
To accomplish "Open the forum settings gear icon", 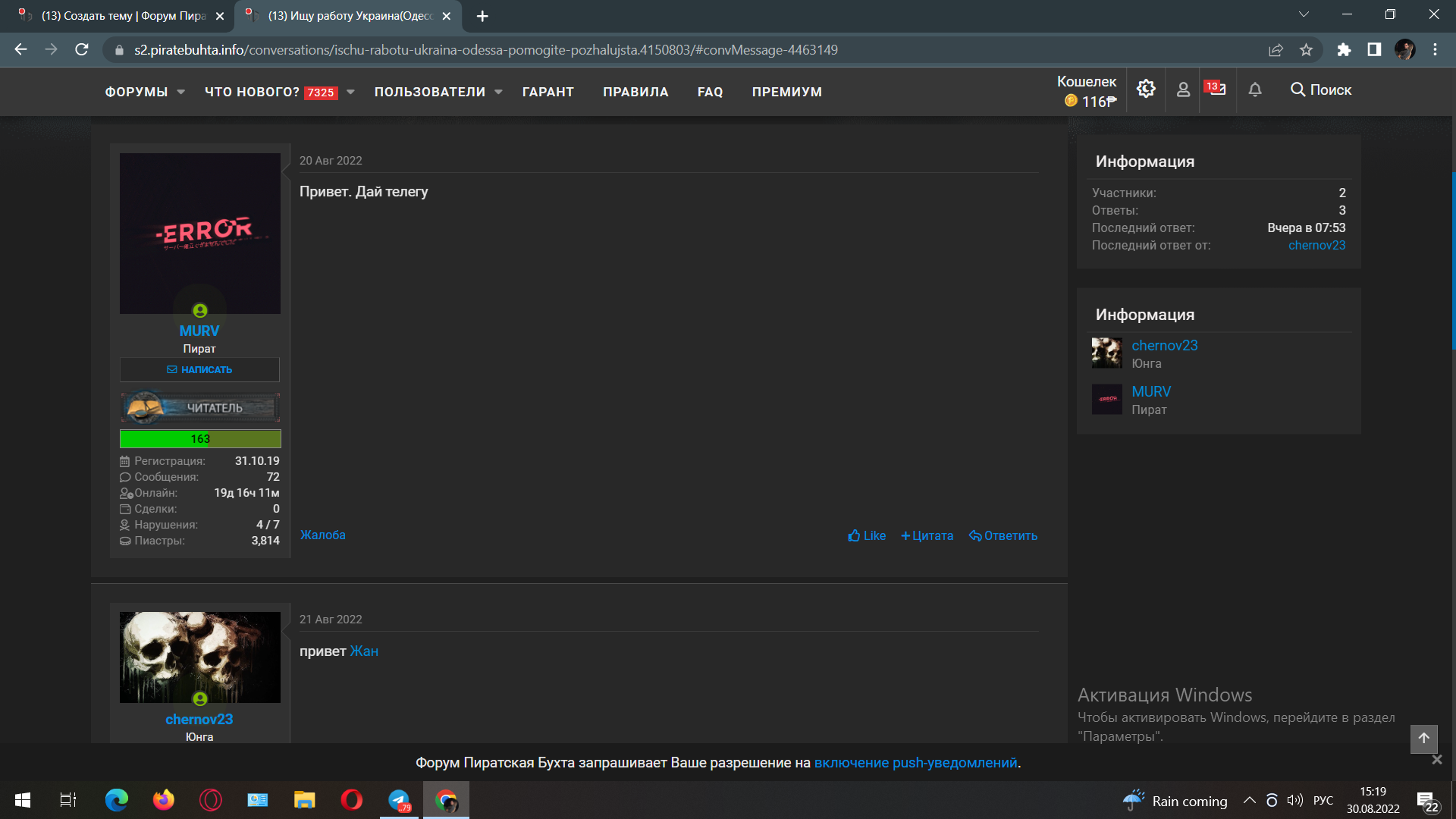I will [x=1146, y=89].
